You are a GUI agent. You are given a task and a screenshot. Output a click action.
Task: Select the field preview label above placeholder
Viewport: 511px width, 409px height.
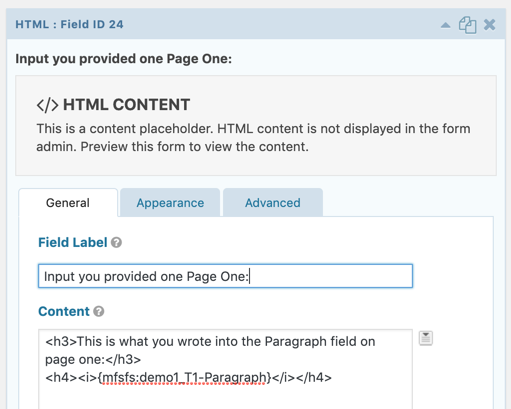coord(124,59)
